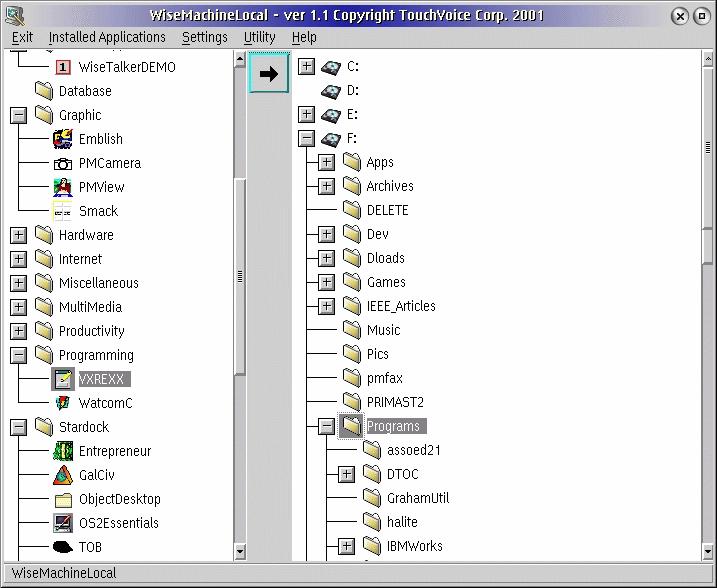Select the GalCiv game icon

pos(62,475)
